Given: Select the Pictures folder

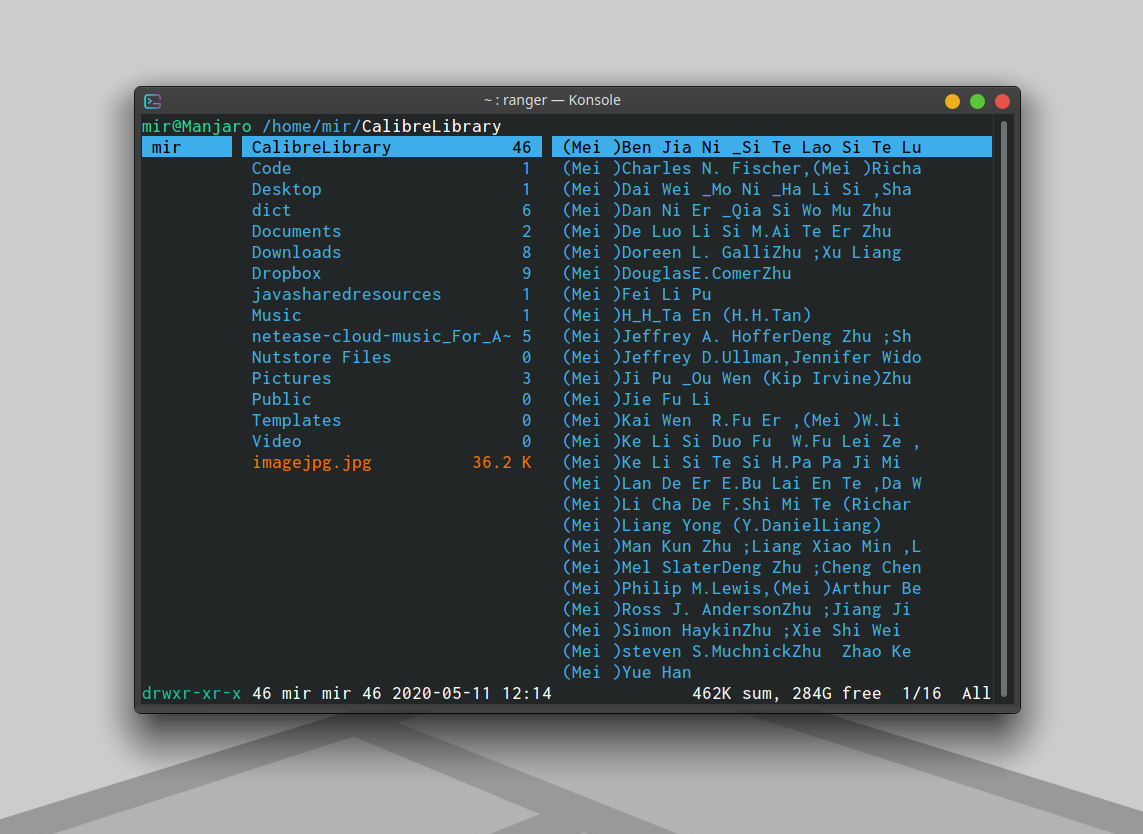Looking at the screenshot, I should (391, 378).
